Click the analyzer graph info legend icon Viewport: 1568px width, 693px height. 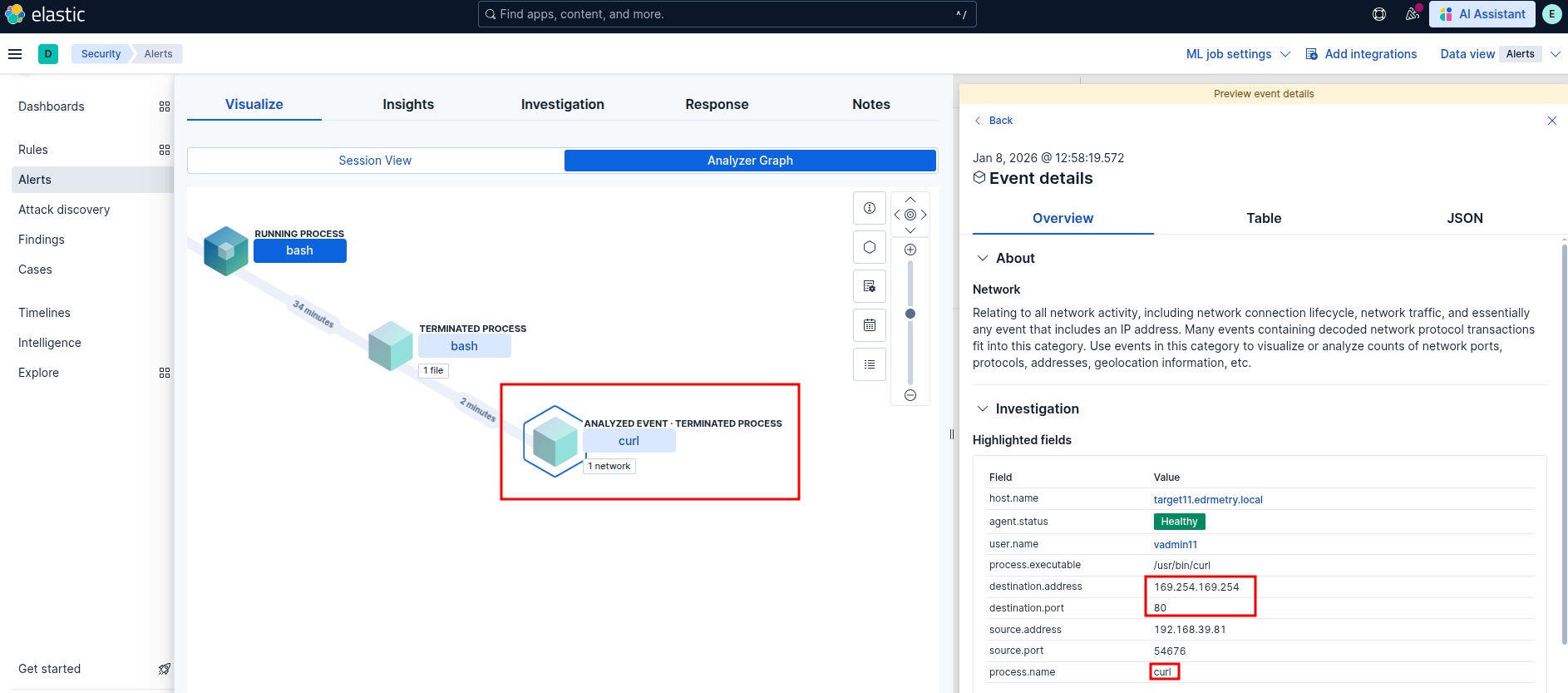pos(869,208)
